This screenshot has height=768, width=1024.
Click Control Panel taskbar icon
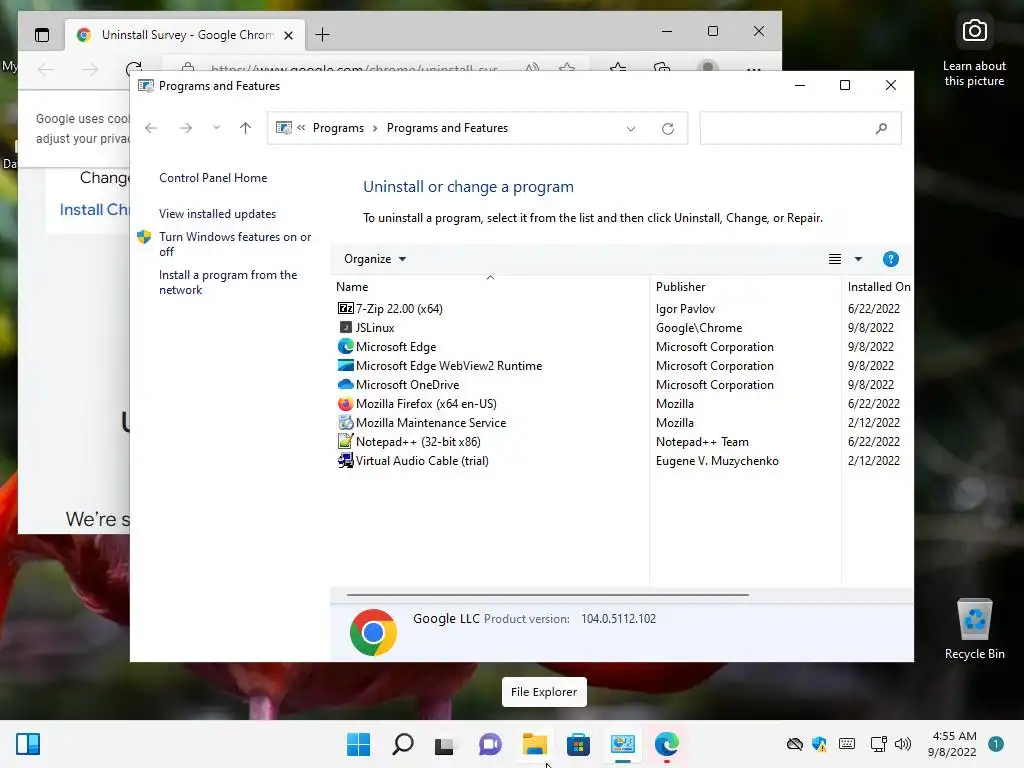[x=622, y=744]
